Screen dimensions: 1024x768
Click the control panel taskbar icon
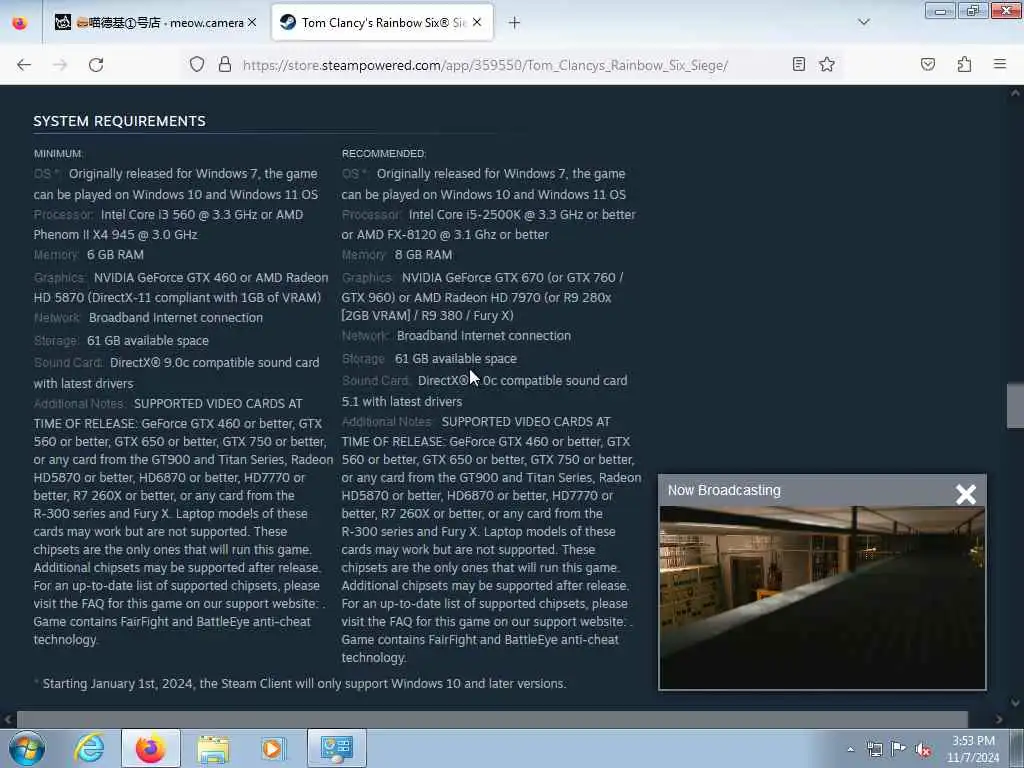pyautogui.click(x=336, y=748)
